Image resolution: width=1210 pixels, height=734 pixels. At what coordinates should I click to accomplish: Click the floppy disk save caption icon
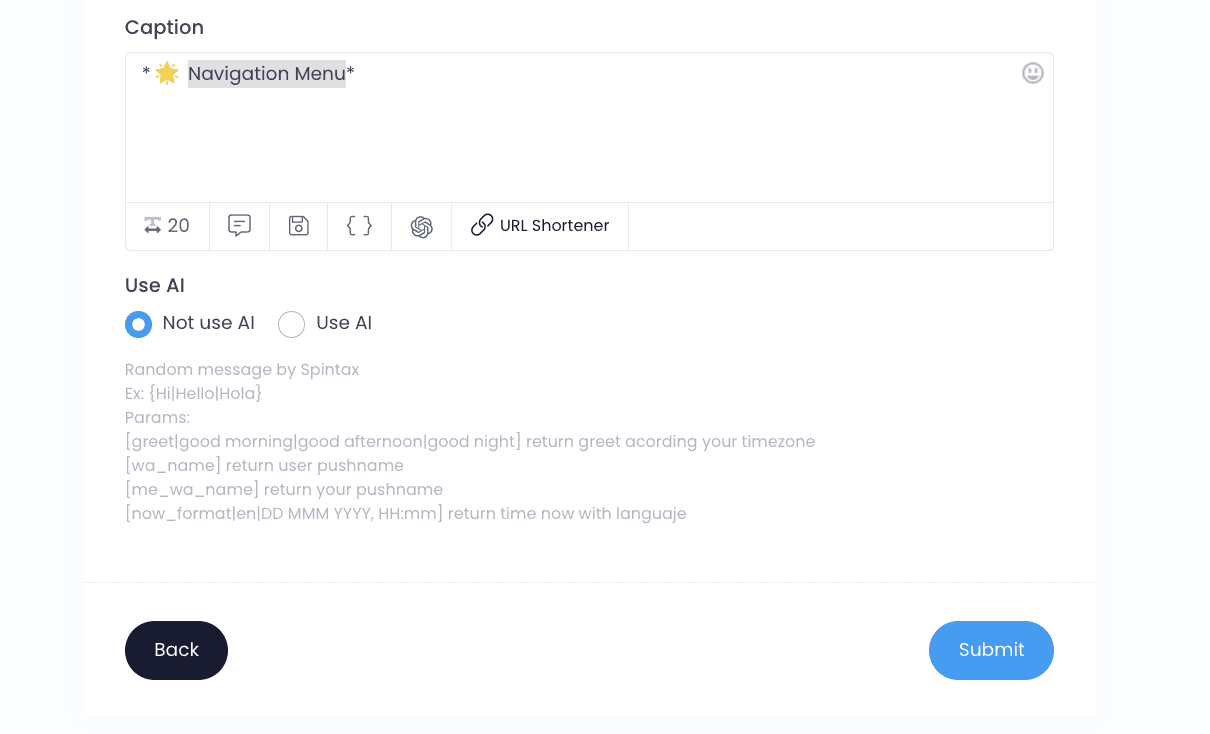tap(298, 226)
